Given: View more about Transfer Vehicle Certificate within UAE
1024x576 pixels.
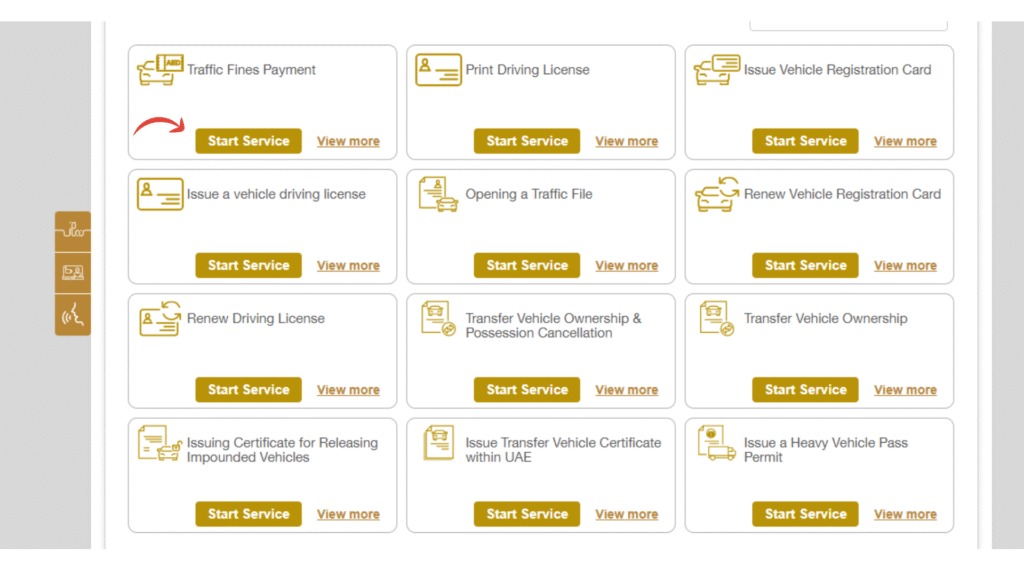Looking at the screenshot, I should coord(626,514).
